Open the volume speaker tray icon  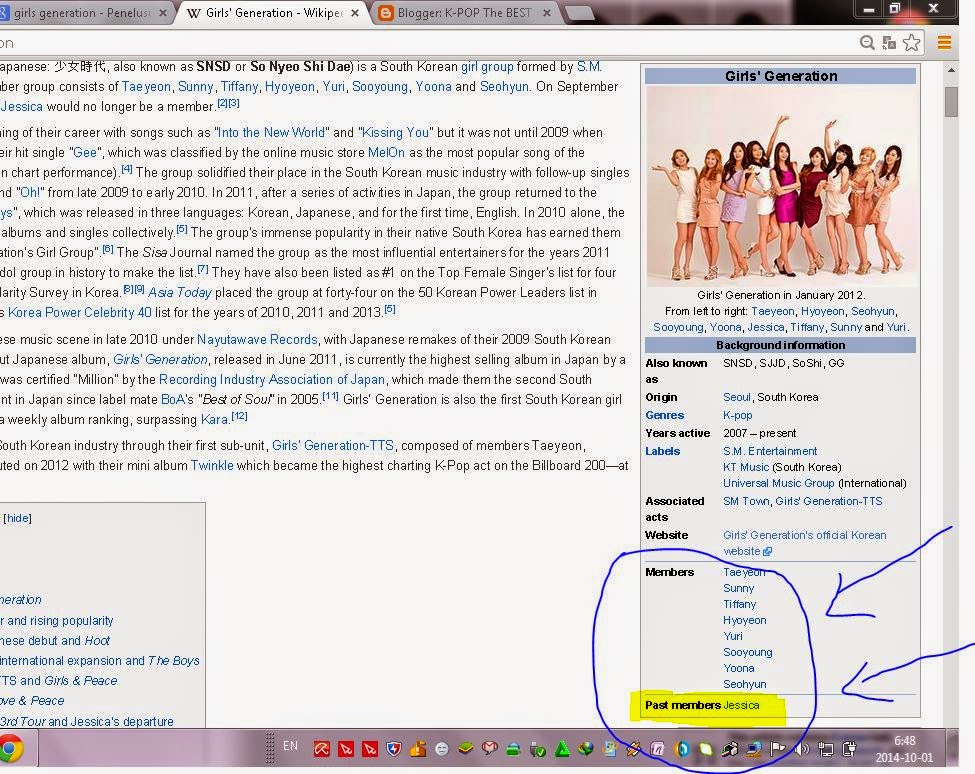point(802,749)
